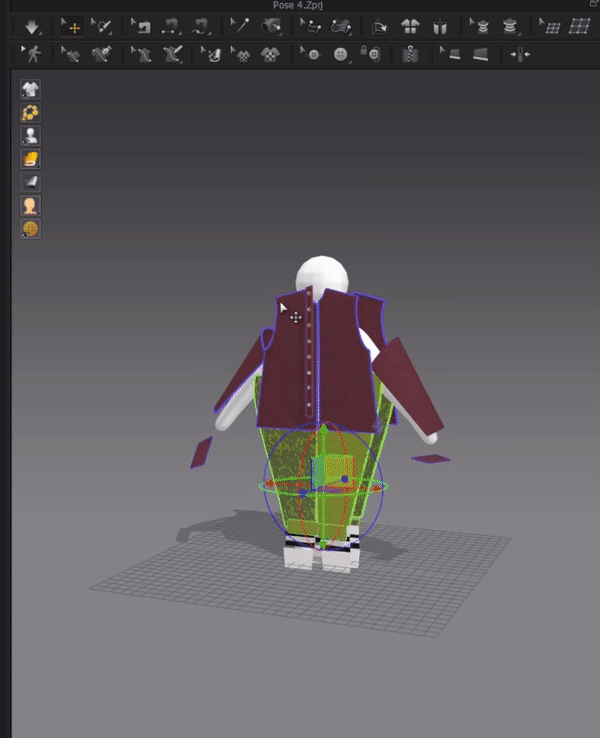Image resolution: width=600 pixels, height=738 pixels.
Task: Toggle the yellow chain-dots display icon
Action: [x=31, y=112]
